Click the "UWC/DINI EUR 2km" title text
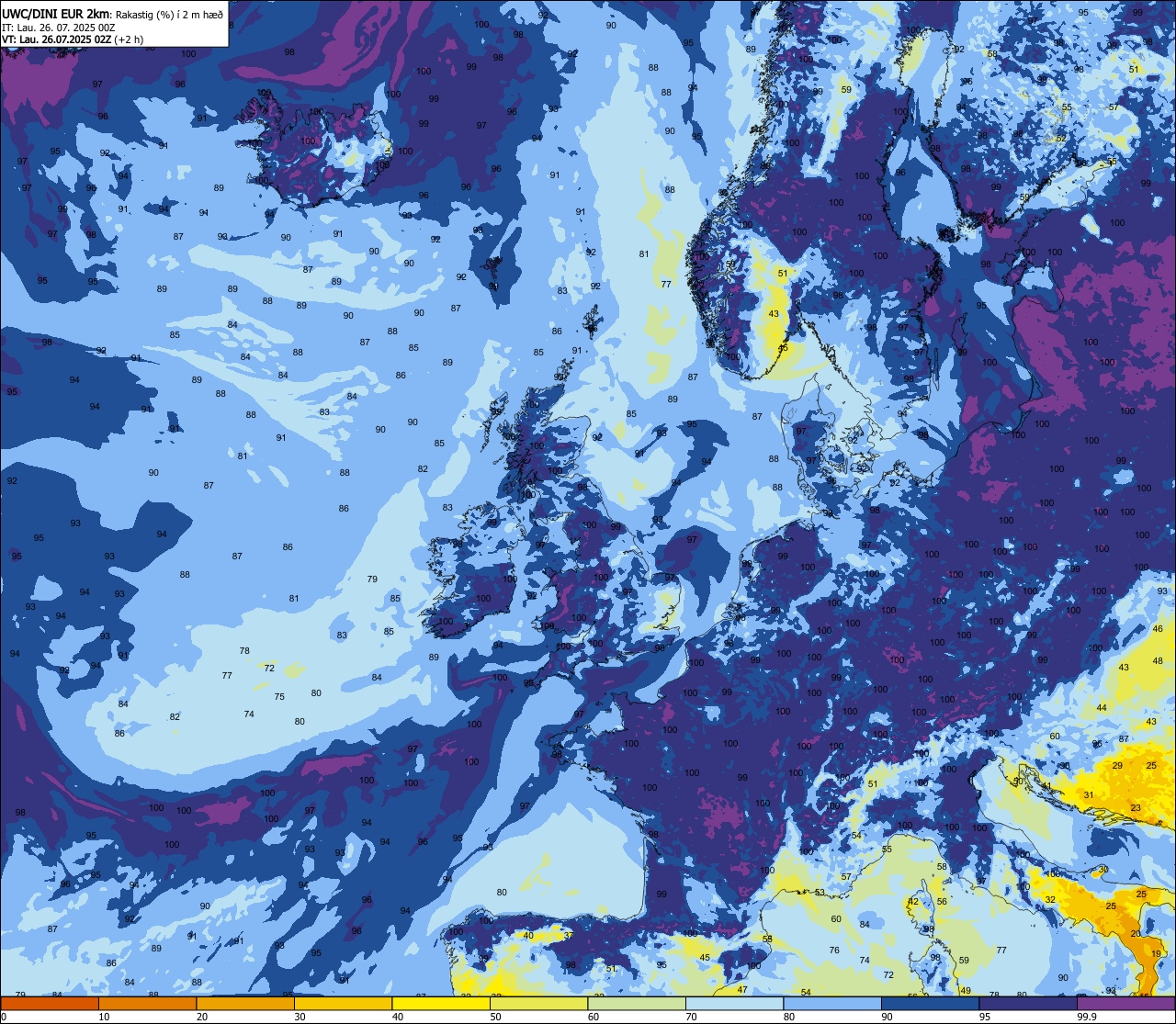 [55, 14]
